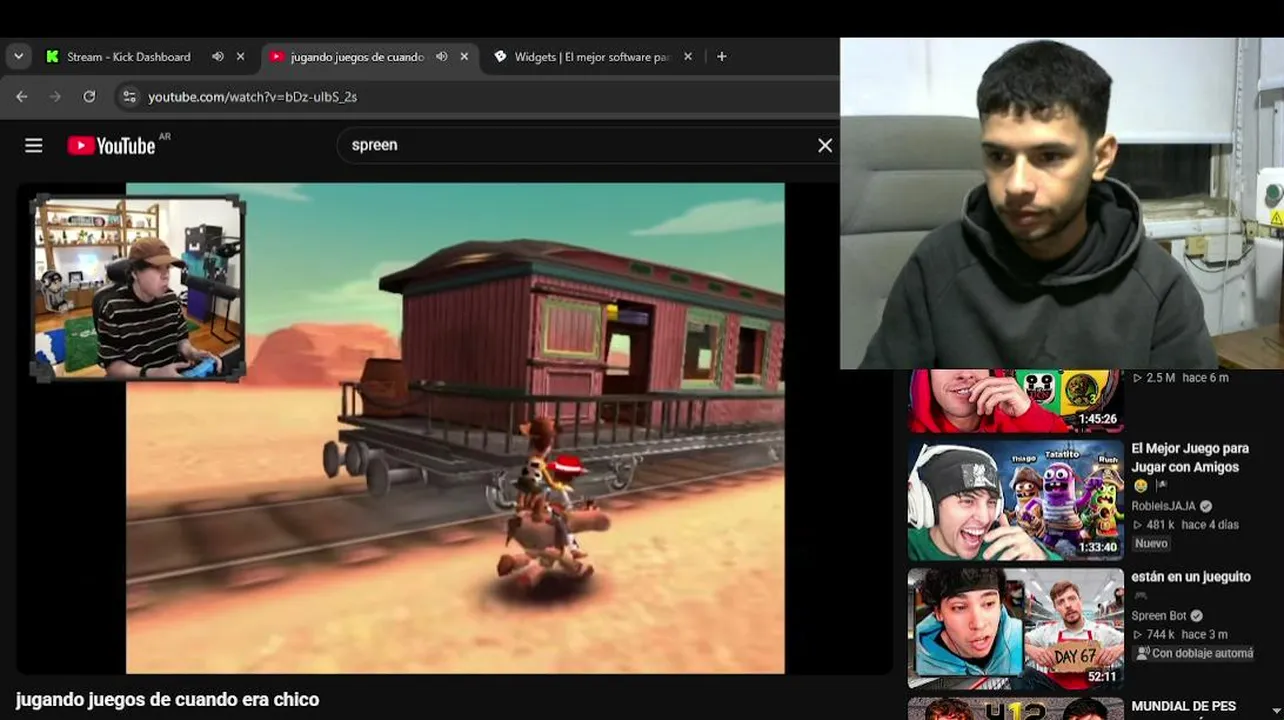Open the browser tab search dropdown
This screenshot has width=1284, height=720.
pyautogui.click(x=18, y=57)
